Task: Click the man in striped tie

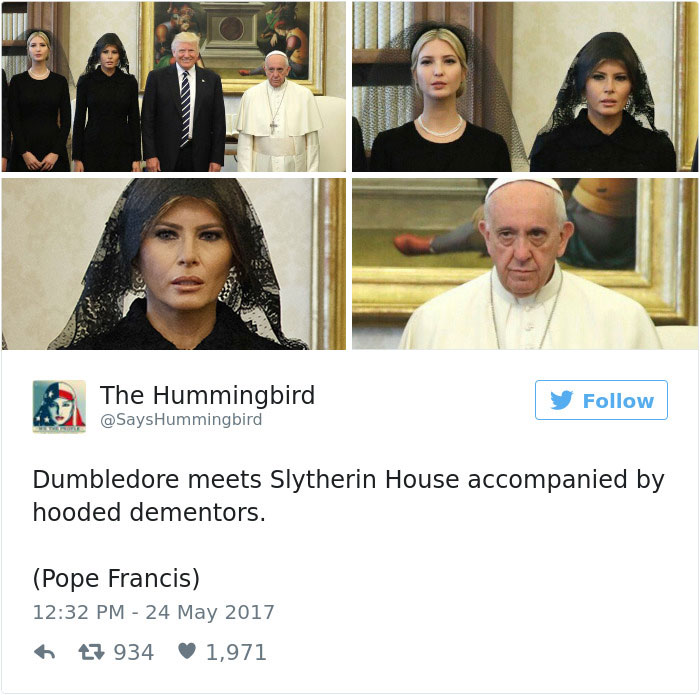Action: (184, 103)
